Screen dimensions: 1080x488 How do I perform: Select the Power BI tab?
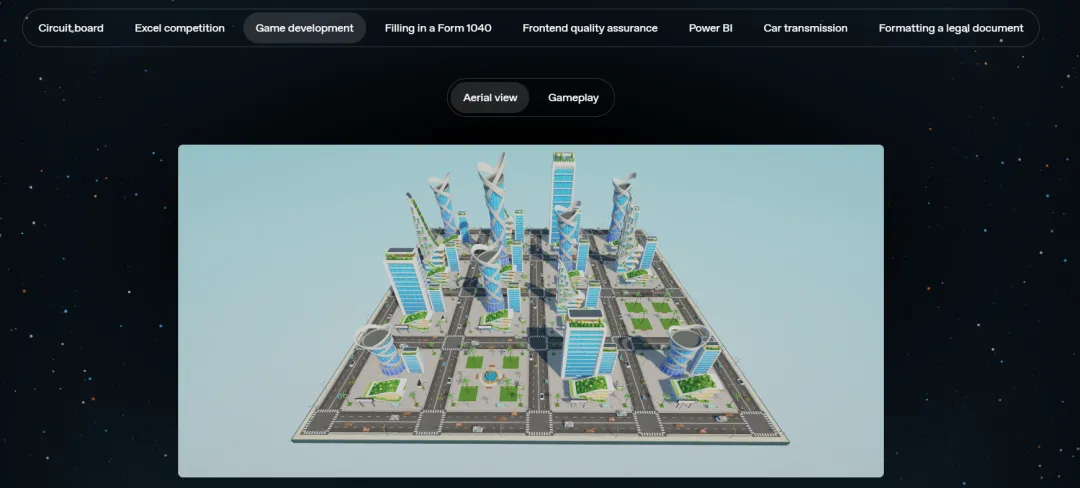coord(711,28)
